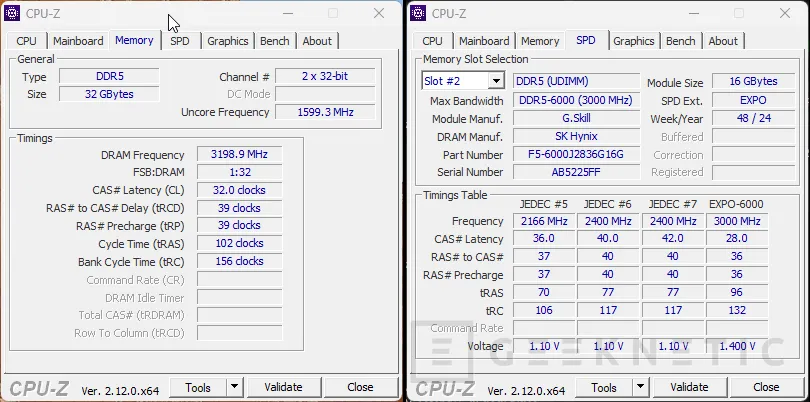Click the AB5225FF serial number

(x=577, y=172)
